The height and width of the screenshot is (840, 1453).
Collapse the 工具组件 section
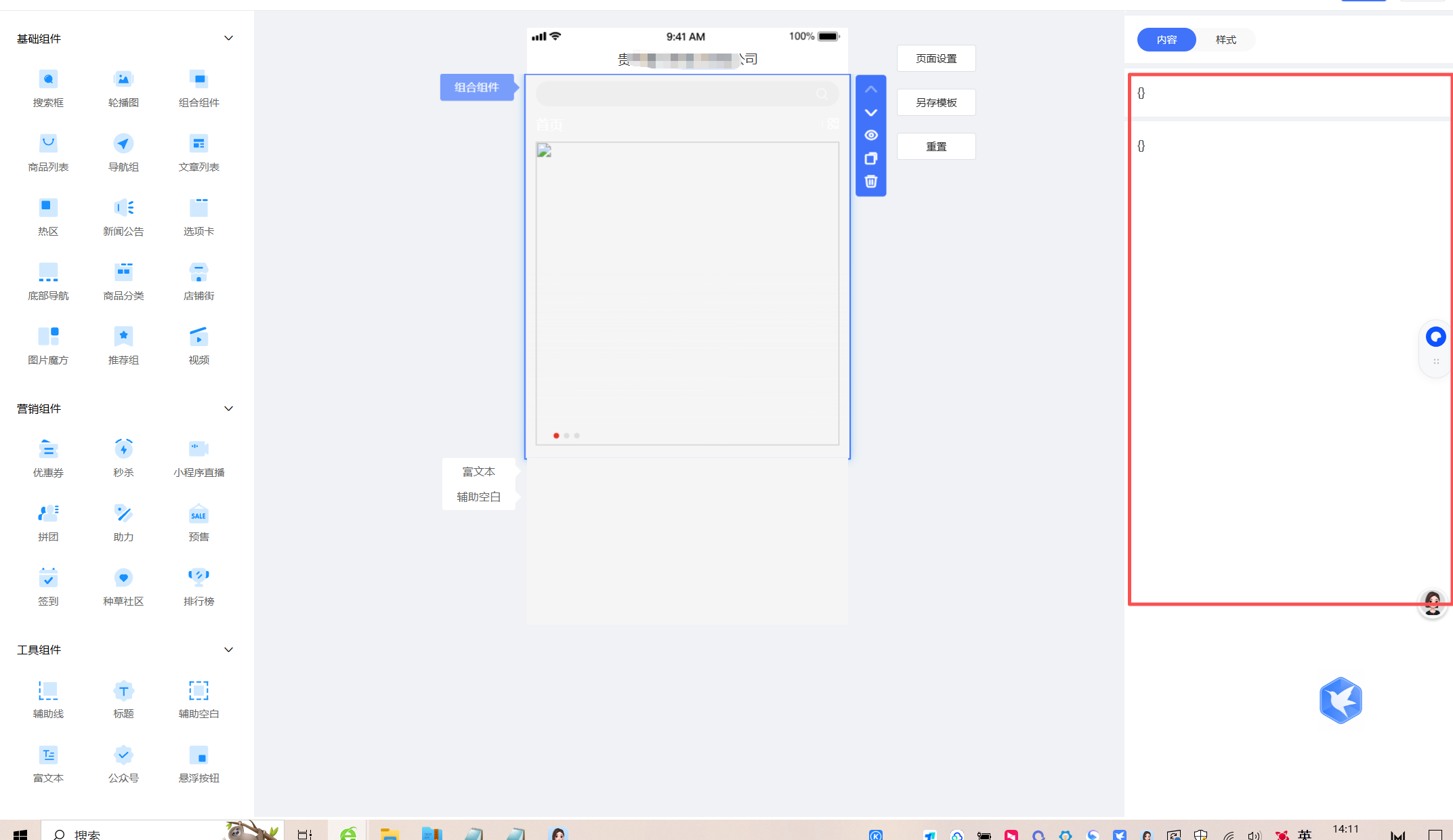[x=228, y=650]
